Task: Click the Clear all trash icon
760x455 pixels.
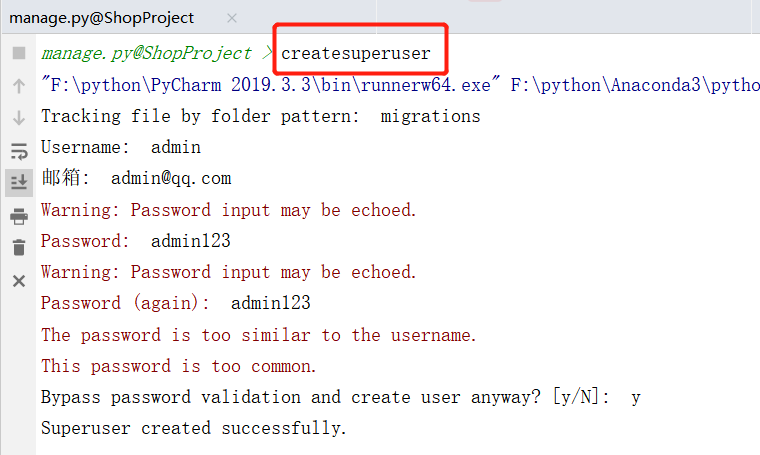Action: pyautogui.click(x=19, y=247)
